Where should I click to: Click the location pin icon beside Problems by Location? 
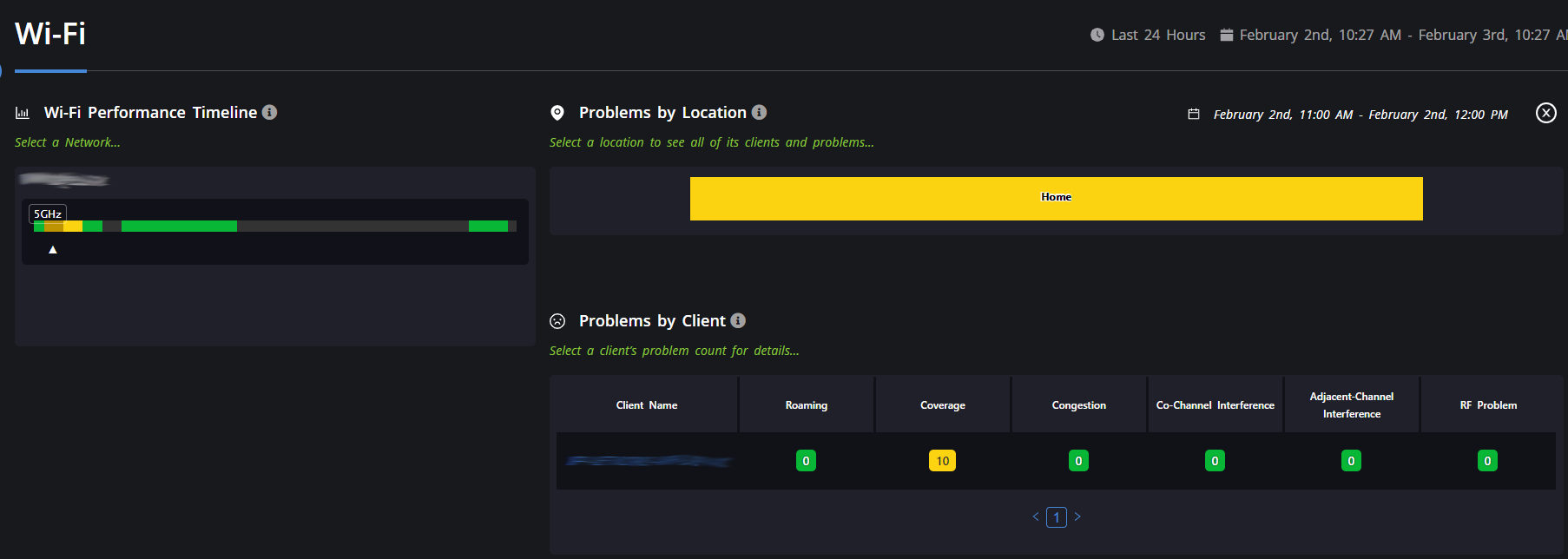pos(557,113)
